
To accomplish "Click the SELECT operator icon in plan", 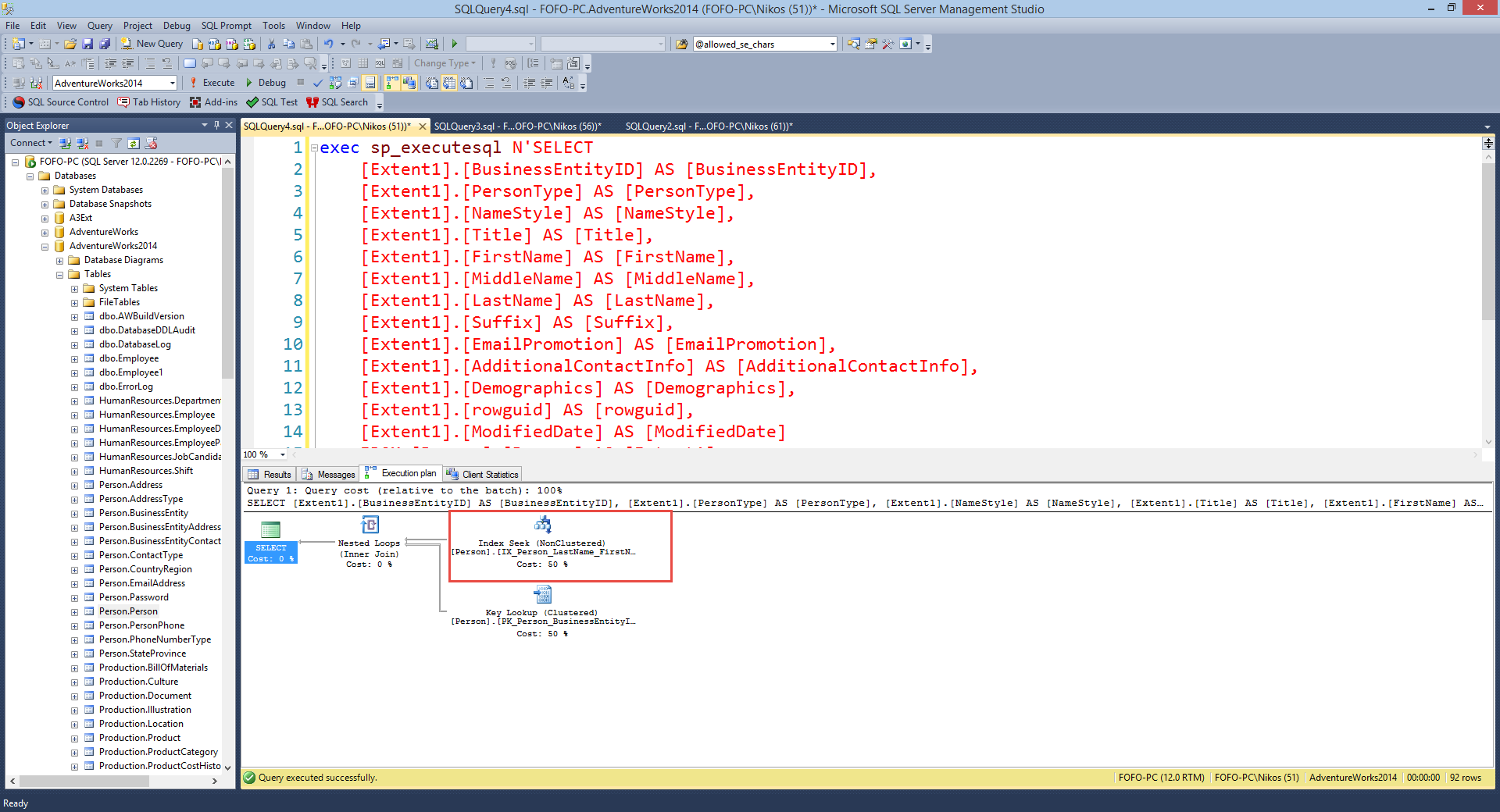I will pos(270,529).
